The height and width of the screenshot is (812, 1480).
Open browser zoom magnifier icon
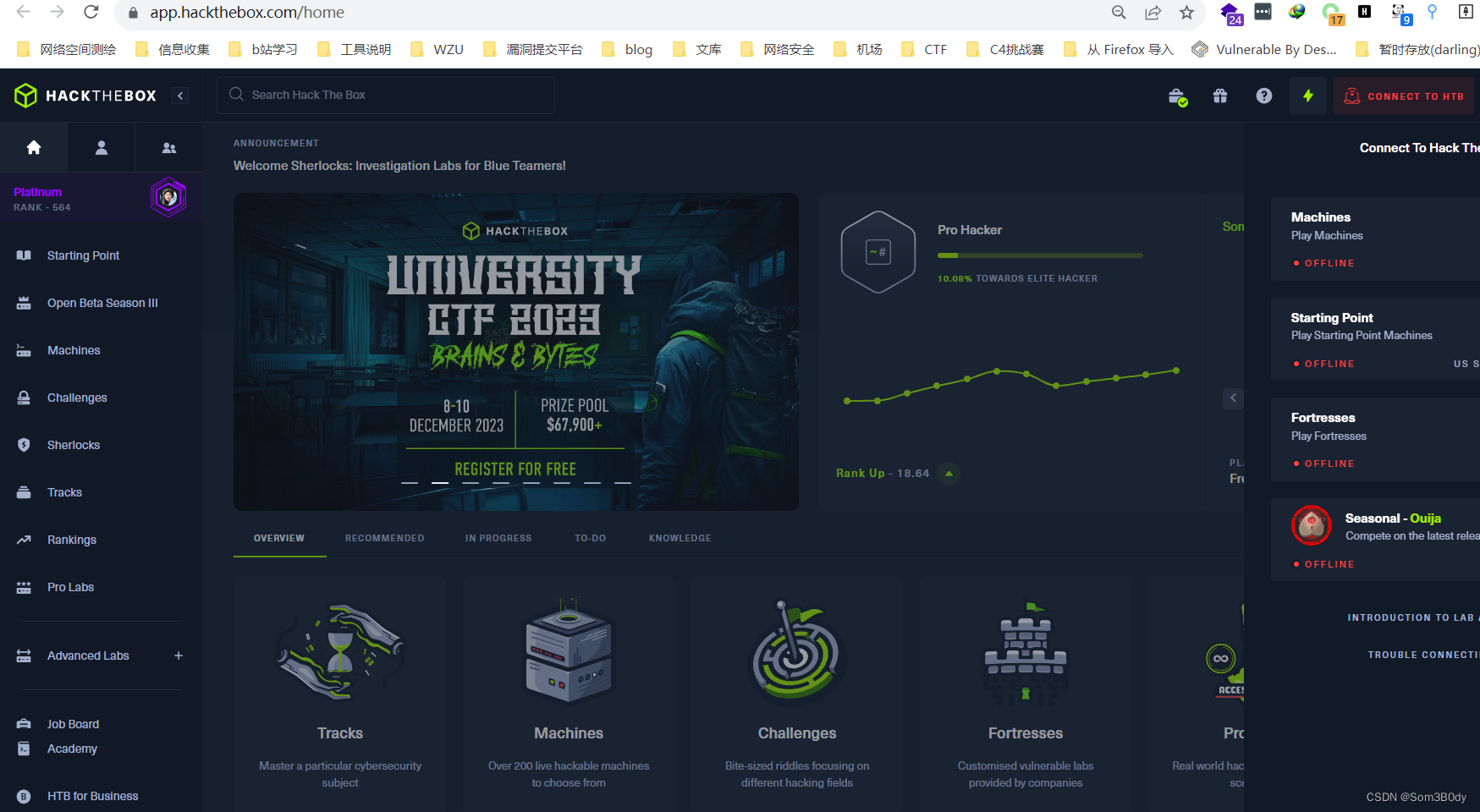pyautogui.click(x=1119, y=13)
